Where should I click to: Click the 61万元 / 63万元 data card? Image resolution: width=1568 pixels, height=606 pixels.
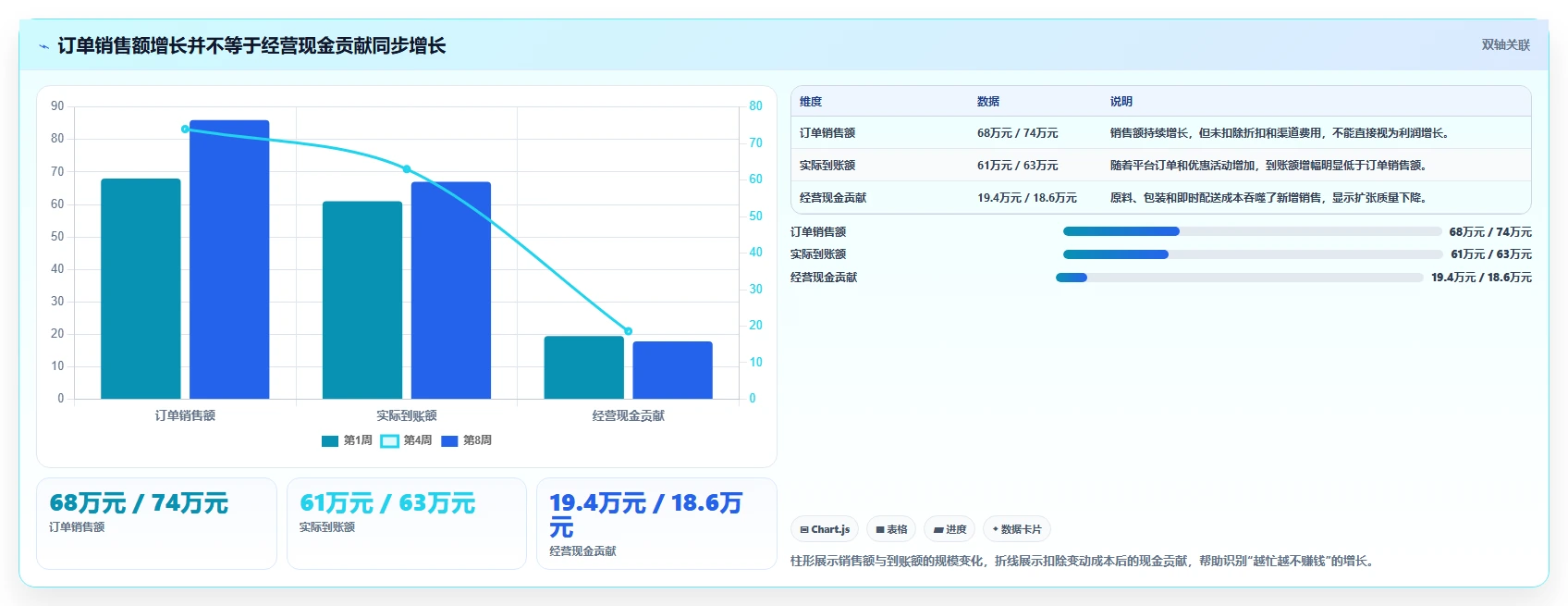(x=407, y=524)
